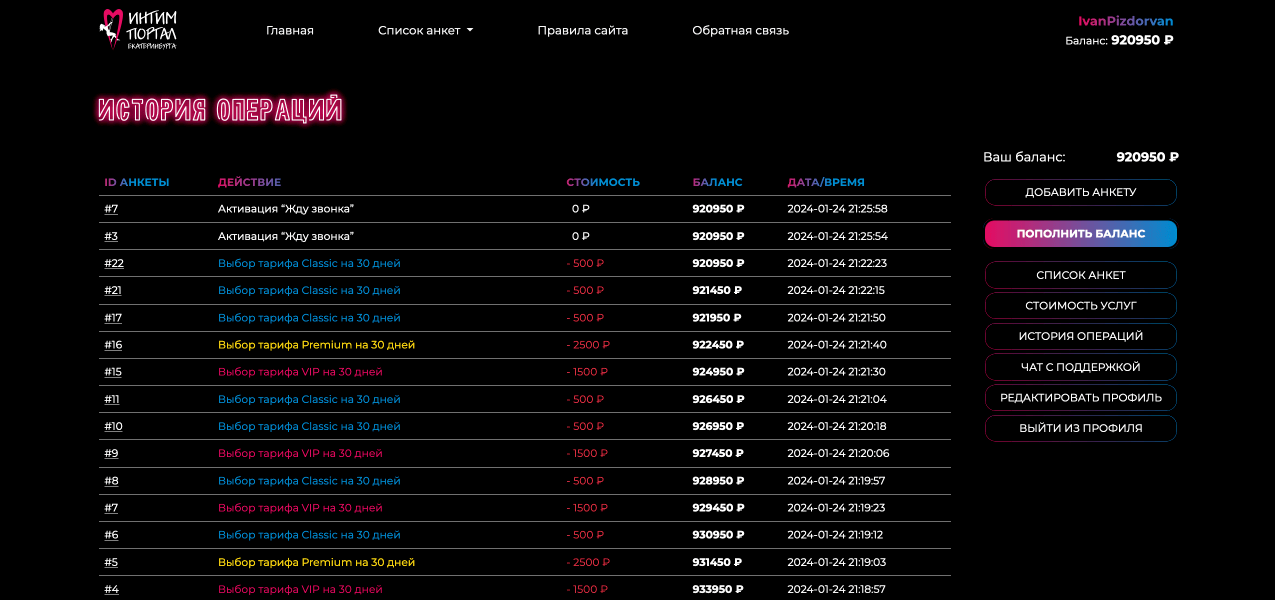Click profile ID link #15
The image size is (1275, 600).
[113, 372]
